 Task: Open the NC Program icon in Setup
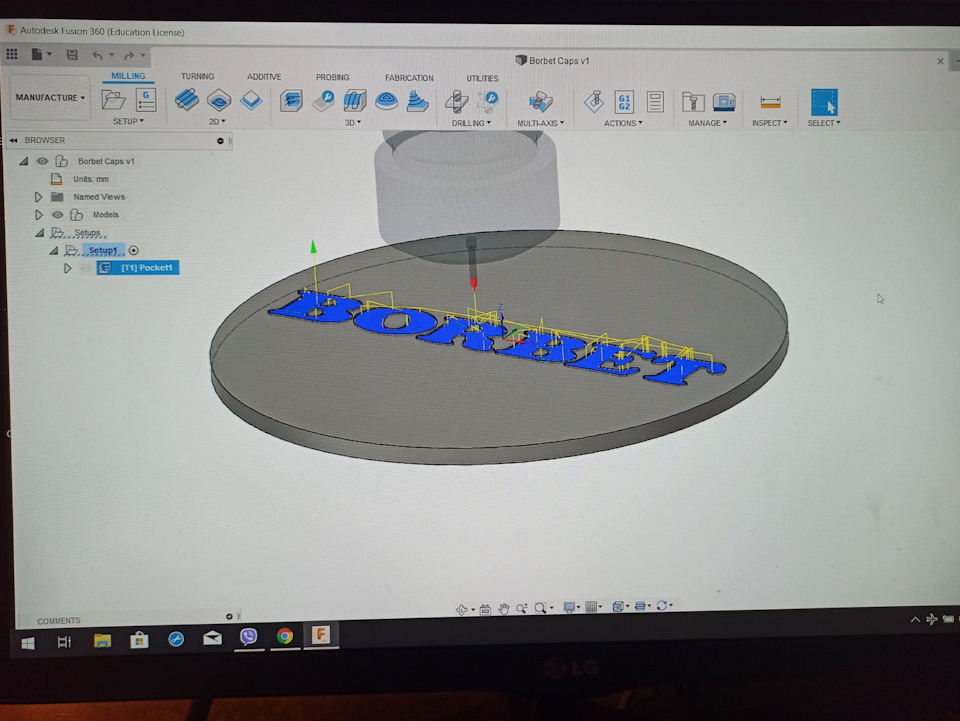click(x=146, y=100)
